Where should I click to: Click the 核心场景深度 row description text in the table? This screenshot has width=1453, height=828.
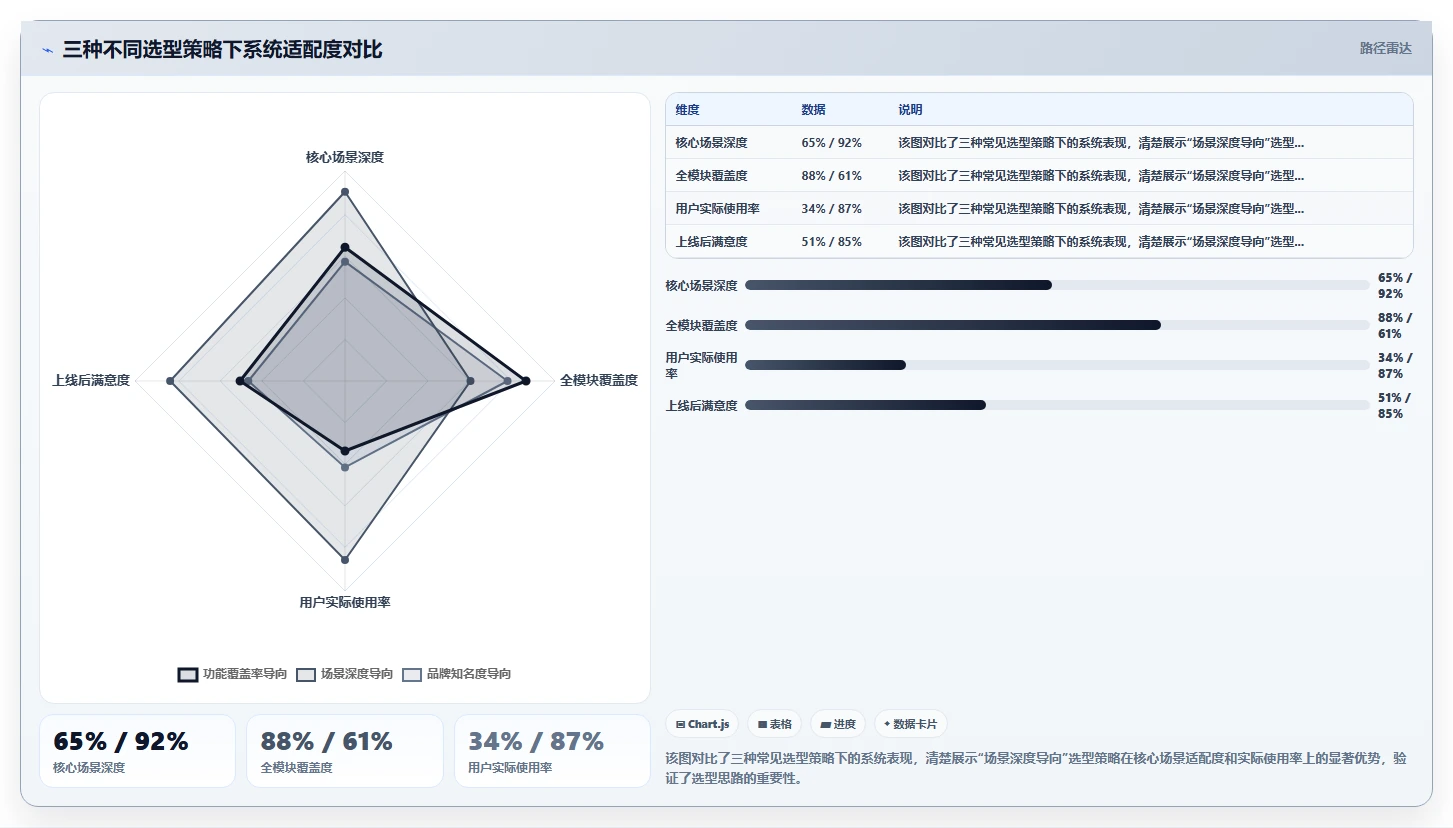point(1101,143)
